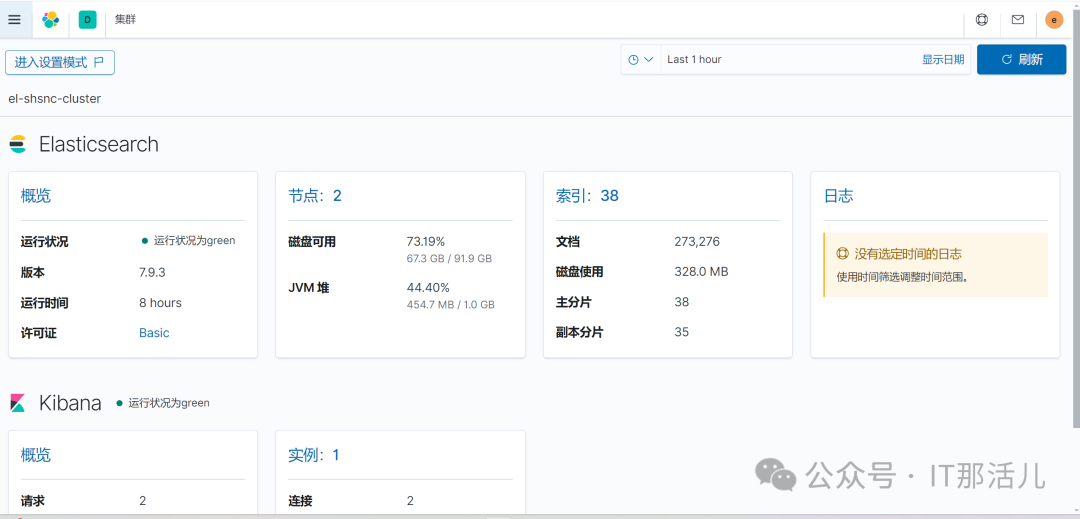This screenshot has width=1080, height=519.
Task: Click the 磁盘使用 label
Action: pos(579,272)
